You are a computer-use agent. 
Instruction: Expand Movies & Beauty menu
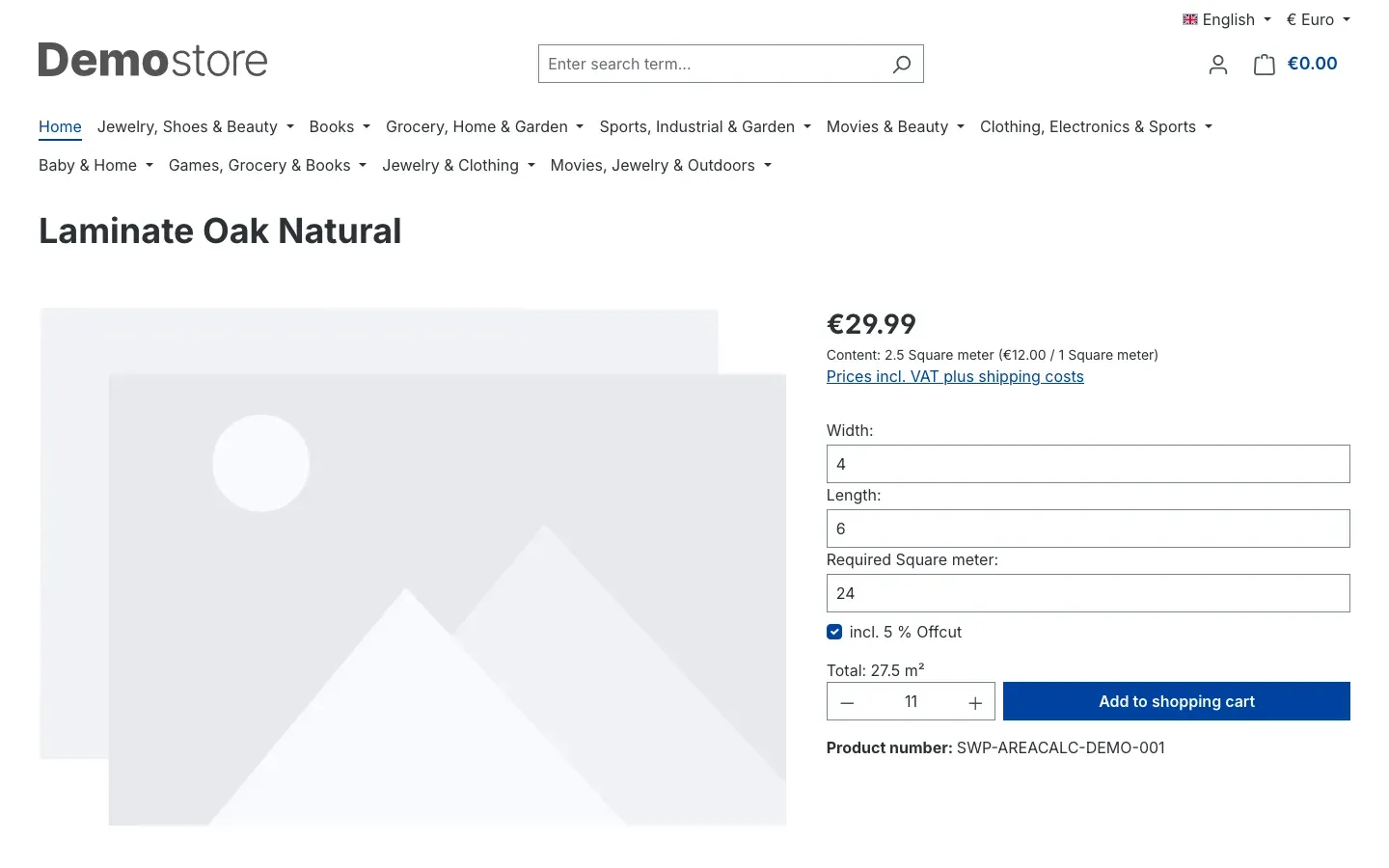point(895,126)
